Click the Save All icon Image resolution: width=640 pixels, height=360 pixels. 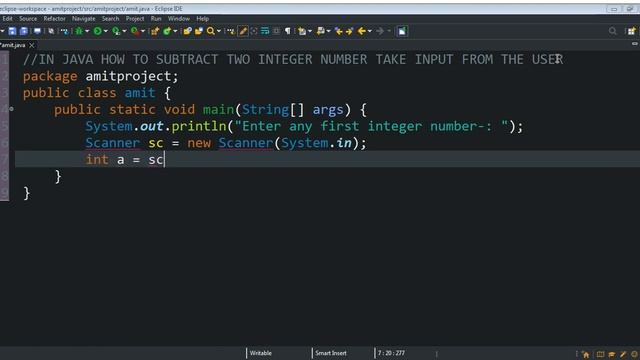tap(24, 31)
